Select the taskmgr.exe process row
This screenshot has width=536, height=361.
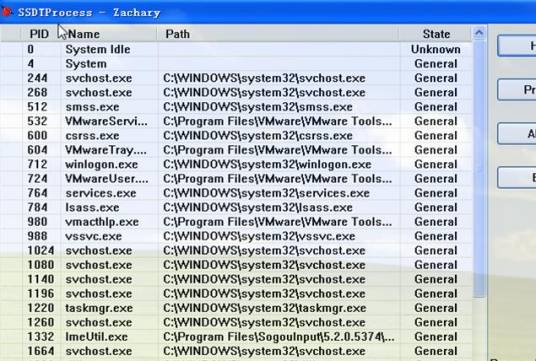click(236, 308)
